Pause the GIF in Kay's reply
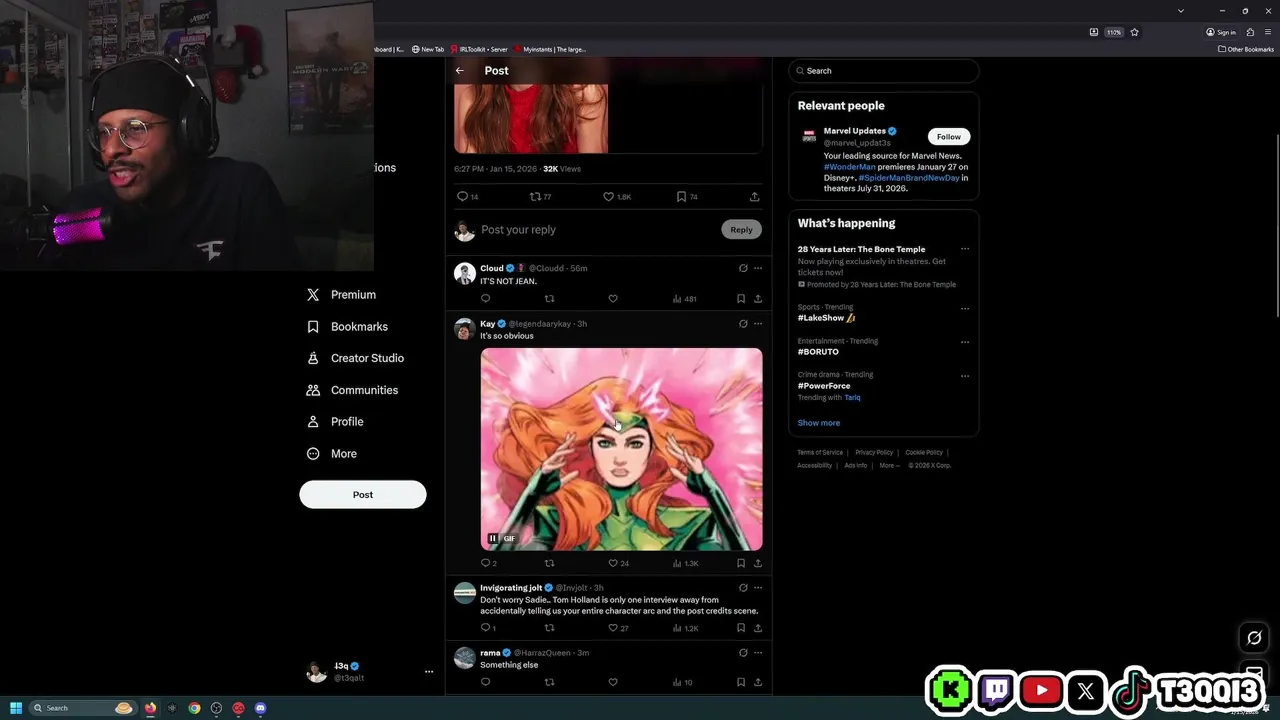Viewport: 1280px width, 720px height. [492, 538]
